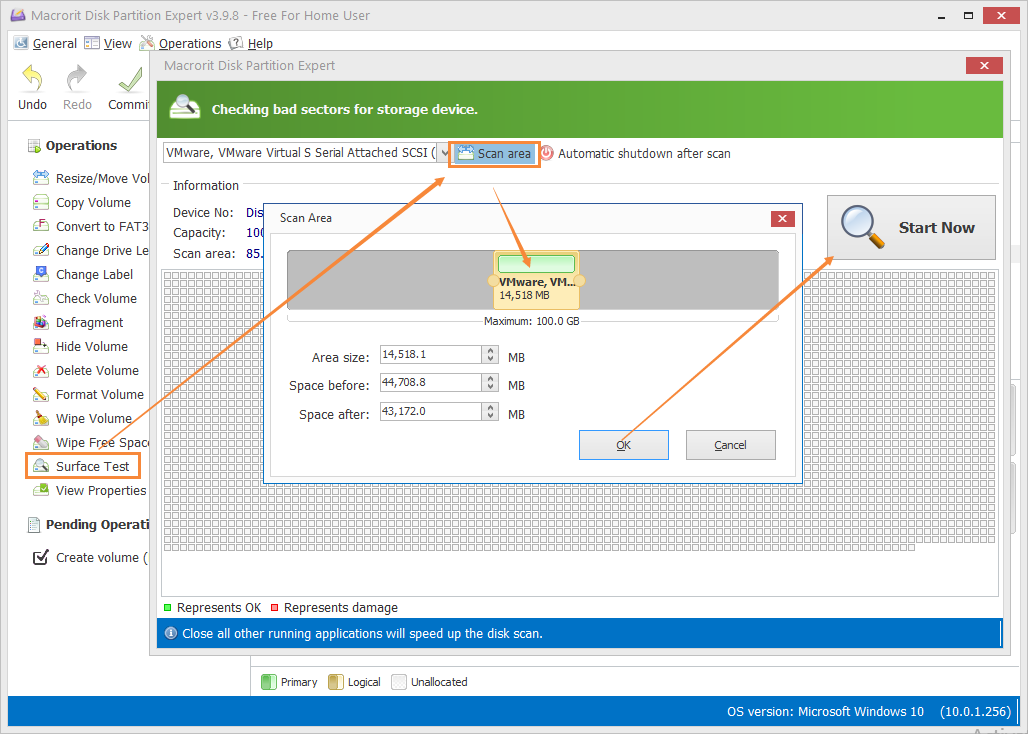
Task: Click the 'Represents damage' legend text
Action: point(341,608)
